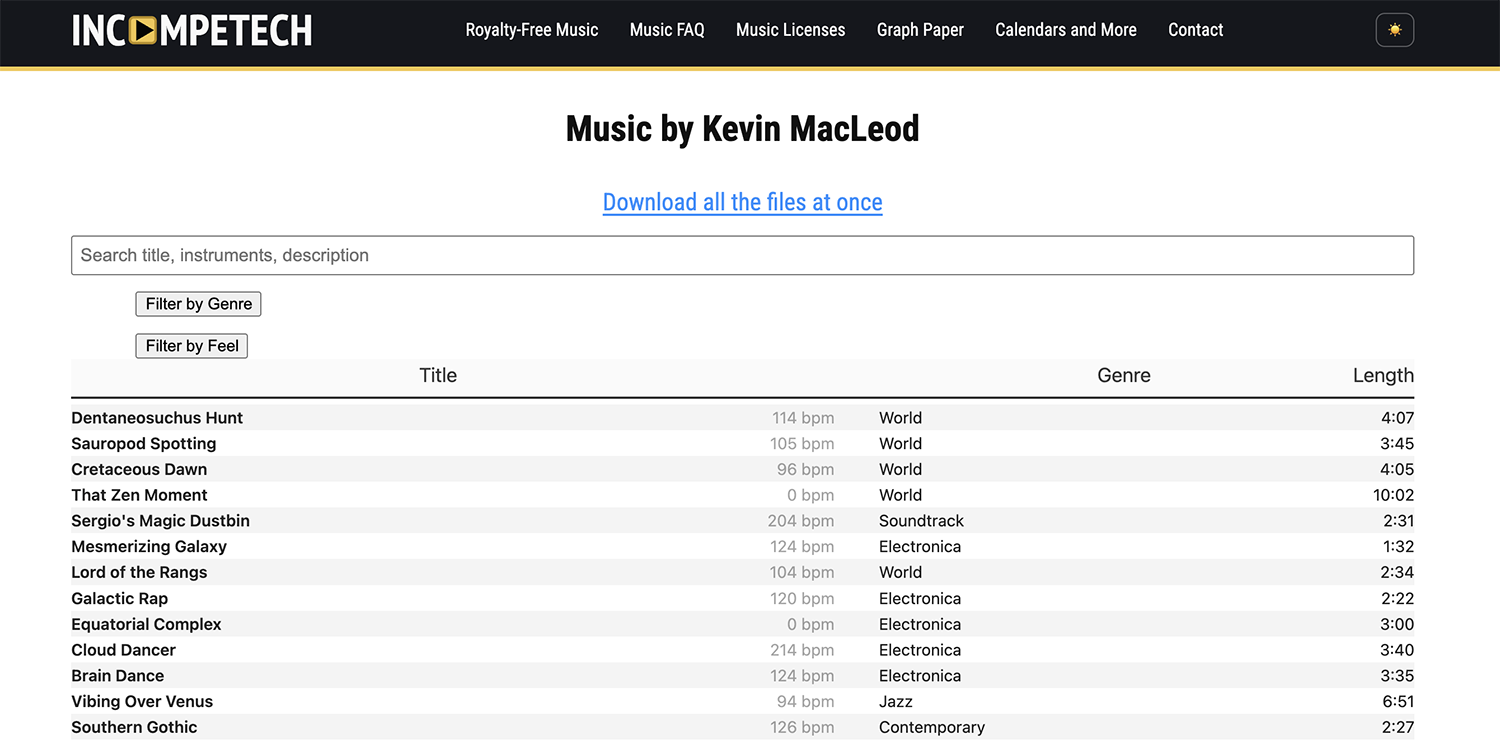Click the Soundtrack genre cell
Image resolution: width=1500 pixels, height=744 pixels.
point(922,521)
